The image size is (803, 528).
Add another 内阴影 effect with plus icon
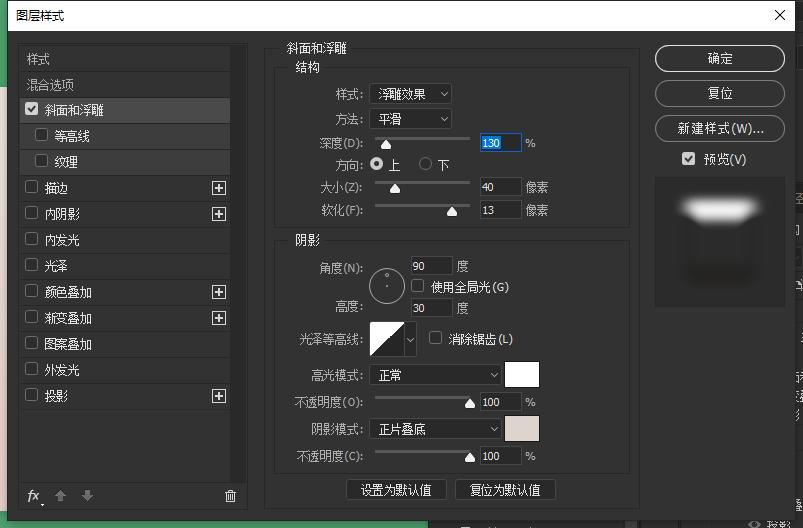click(x=219, y=214)
